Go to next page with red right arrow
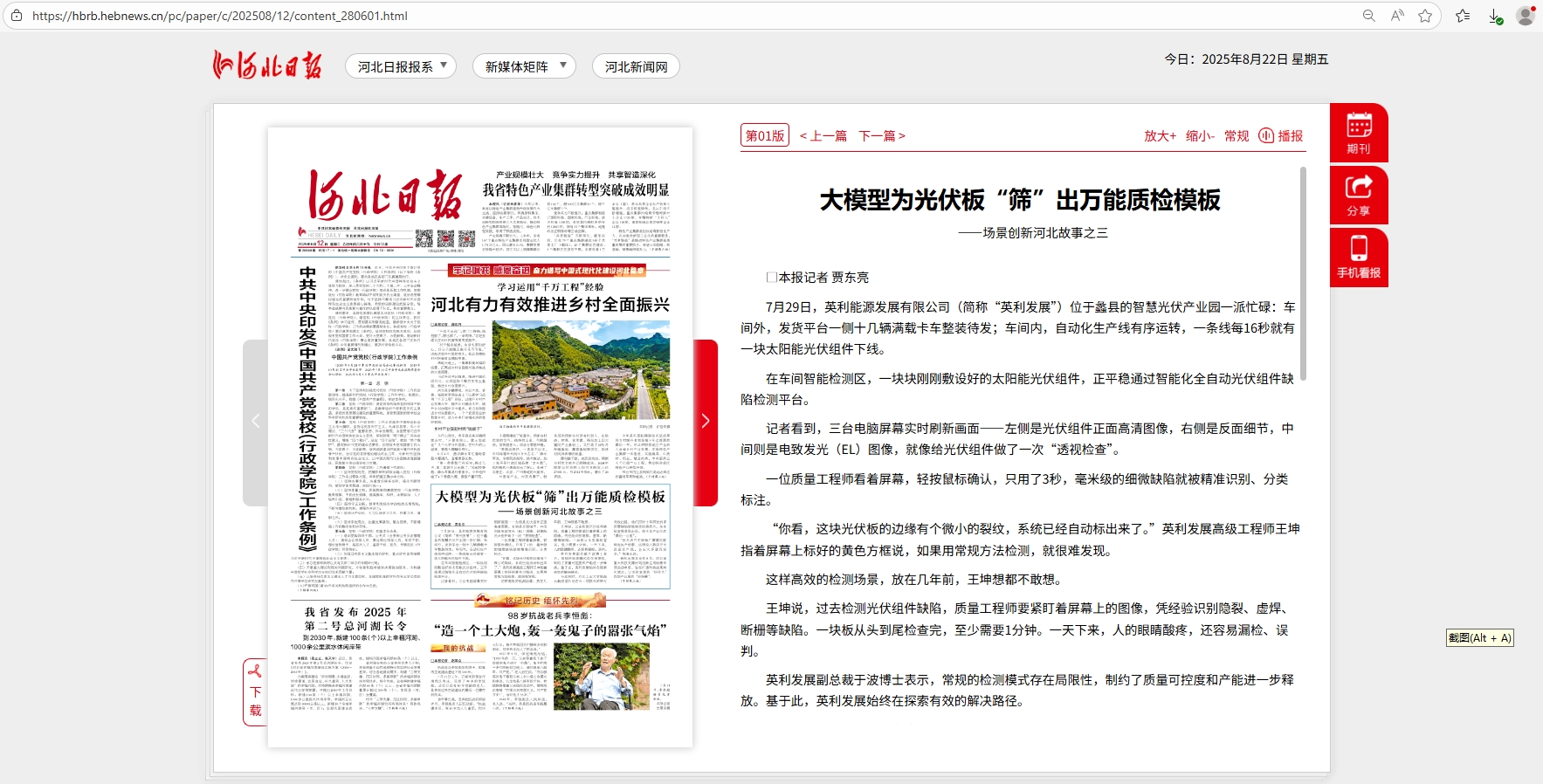Viewport: 1543px width, 784px height. tap(706, 422)
